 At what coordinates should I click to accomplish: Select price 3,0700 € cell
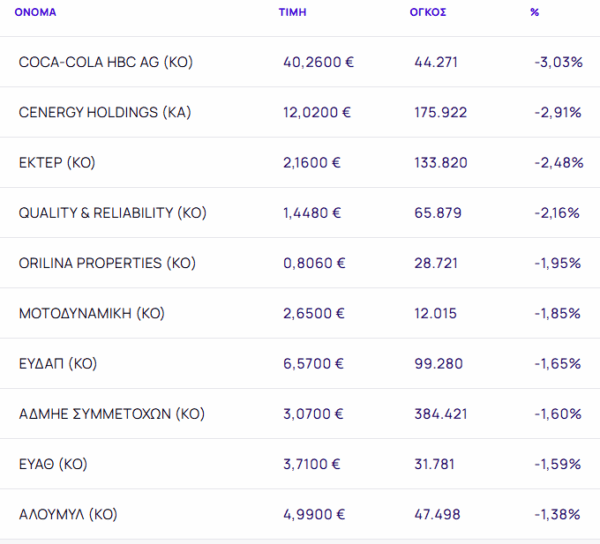click(x=313, y=414)
